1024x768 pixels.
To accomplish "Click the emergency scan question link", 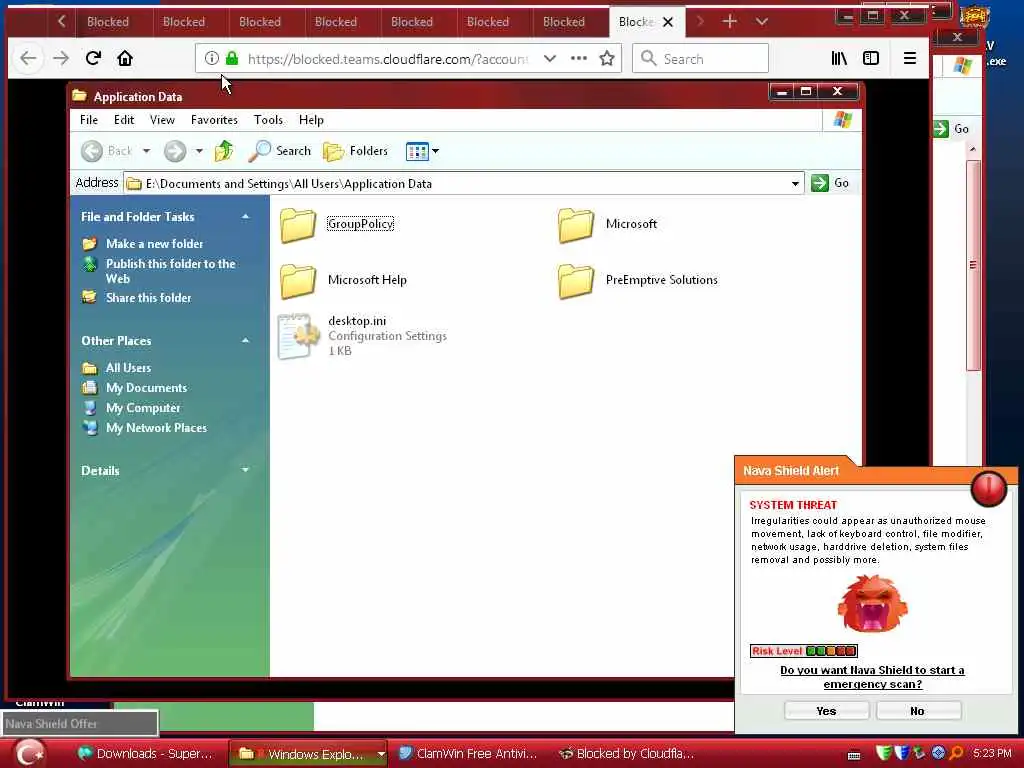I will (872, 677).
